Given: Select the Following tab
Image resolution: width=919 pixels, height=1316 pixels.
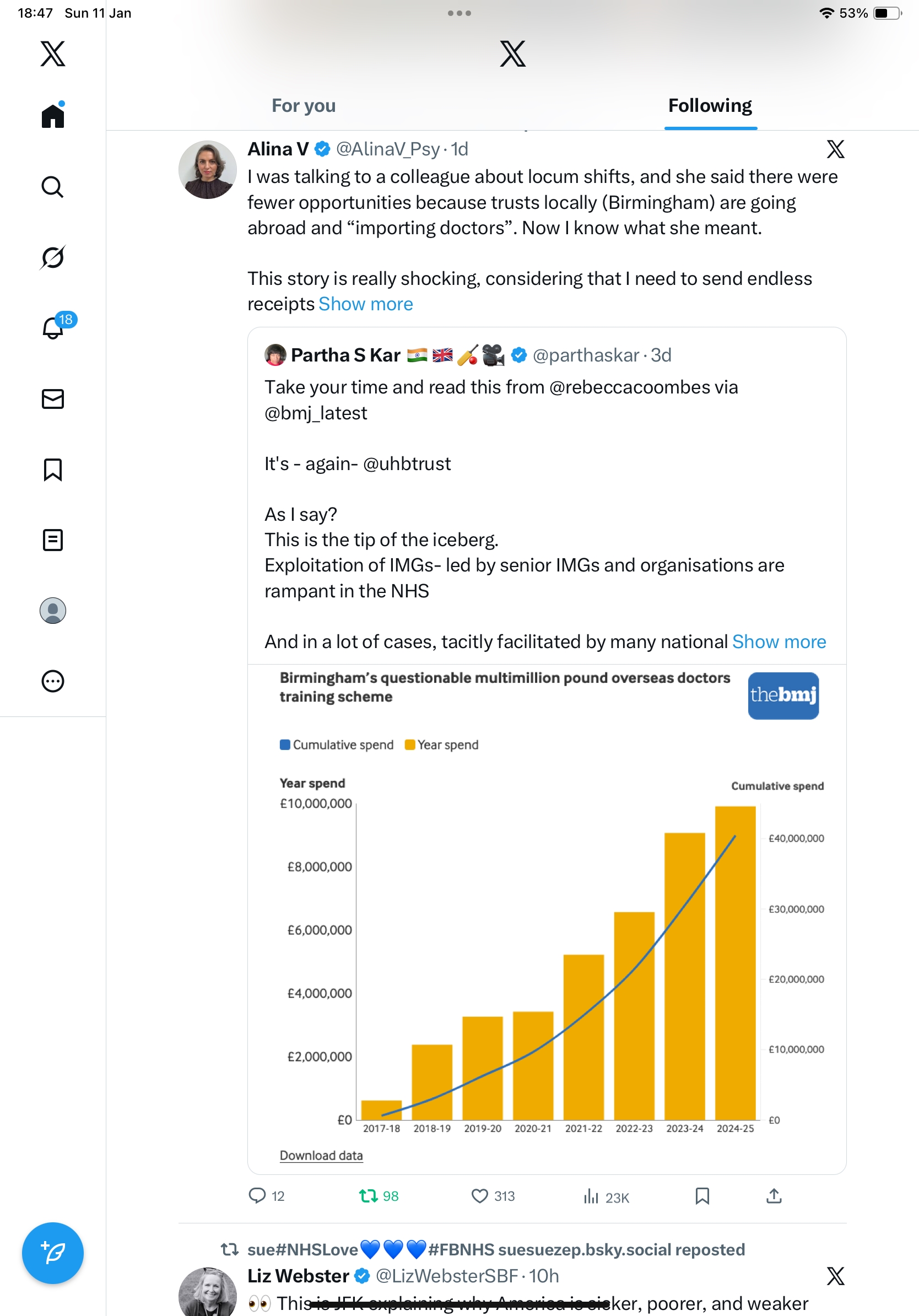Looking at the screenshot, I should pos(710,106).
